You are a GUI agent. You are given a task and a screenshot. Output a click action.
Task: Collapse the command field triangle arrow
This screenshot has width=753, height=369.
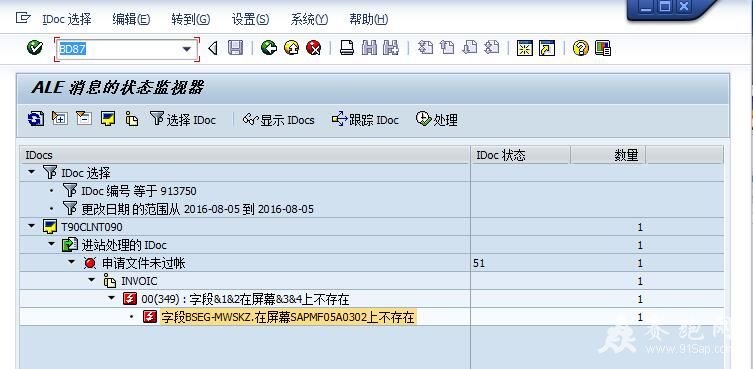tap(213, 48)
